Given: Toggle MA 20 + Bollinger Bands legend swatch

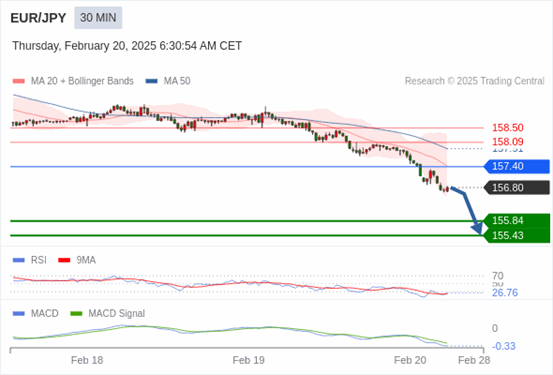Looking at the screenshot, I should point(19,81).
